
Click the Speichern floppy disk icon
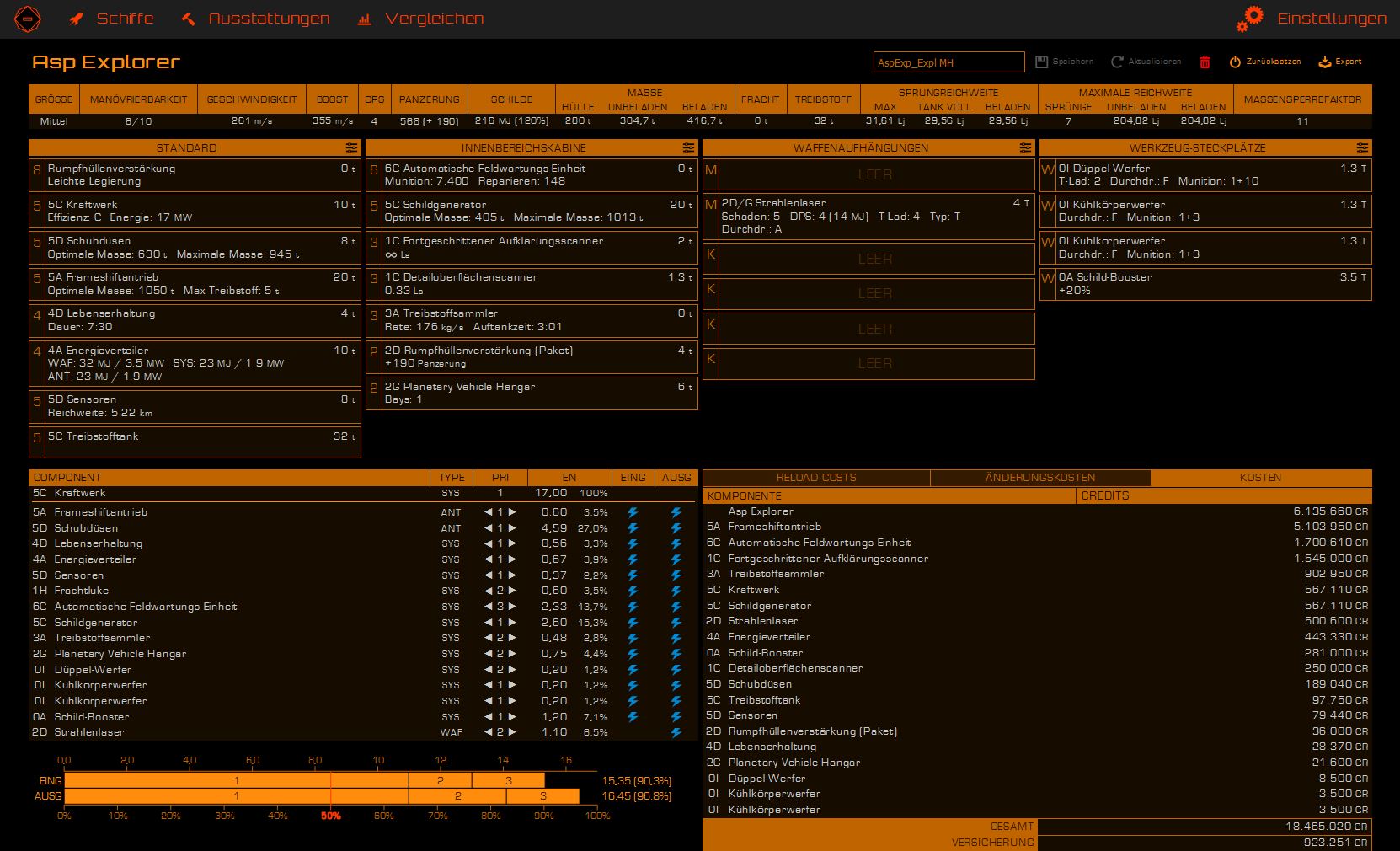click(x=1041, y=62)
